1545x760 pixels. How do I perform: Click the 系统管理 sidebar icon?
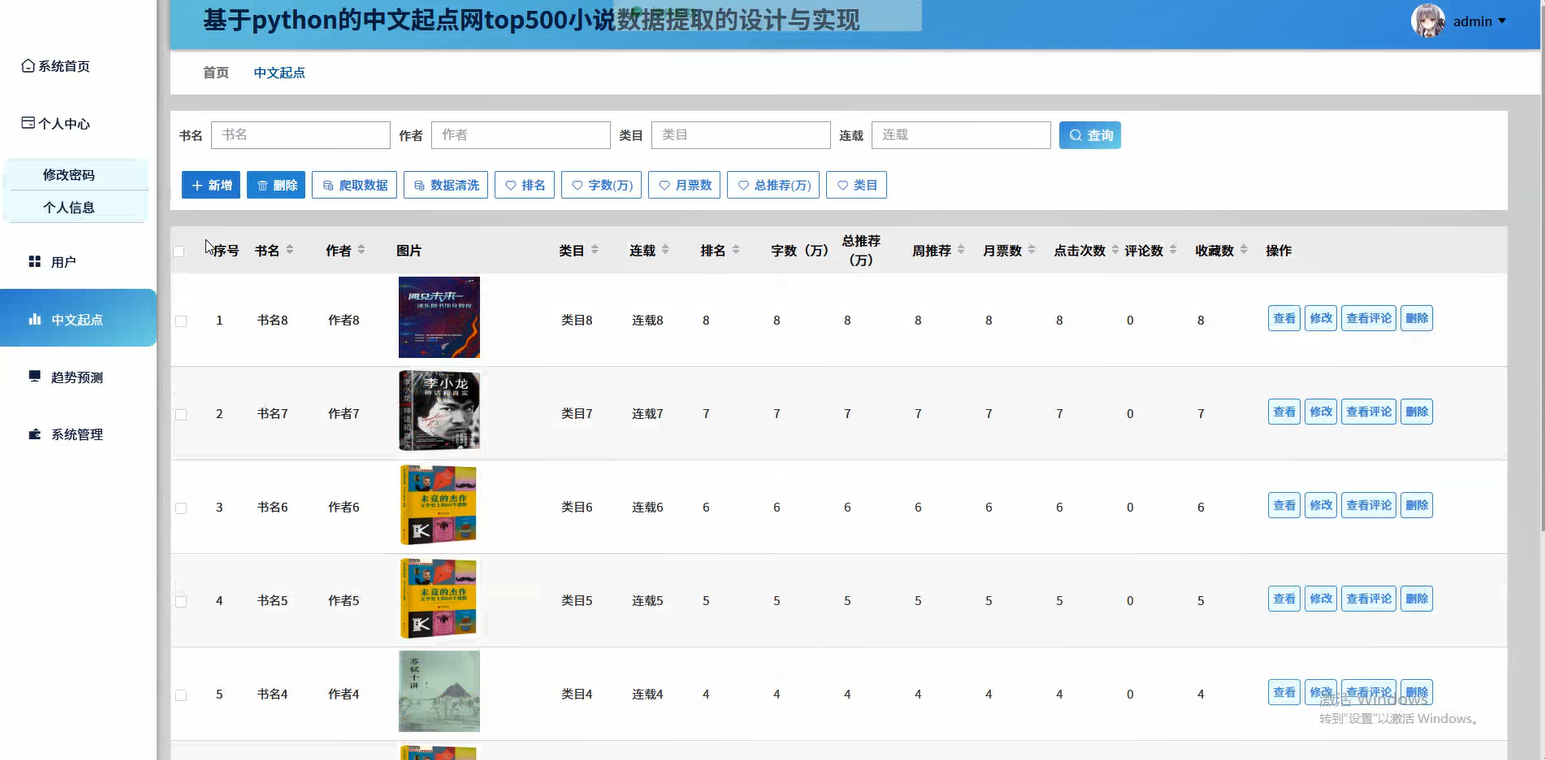32,434
